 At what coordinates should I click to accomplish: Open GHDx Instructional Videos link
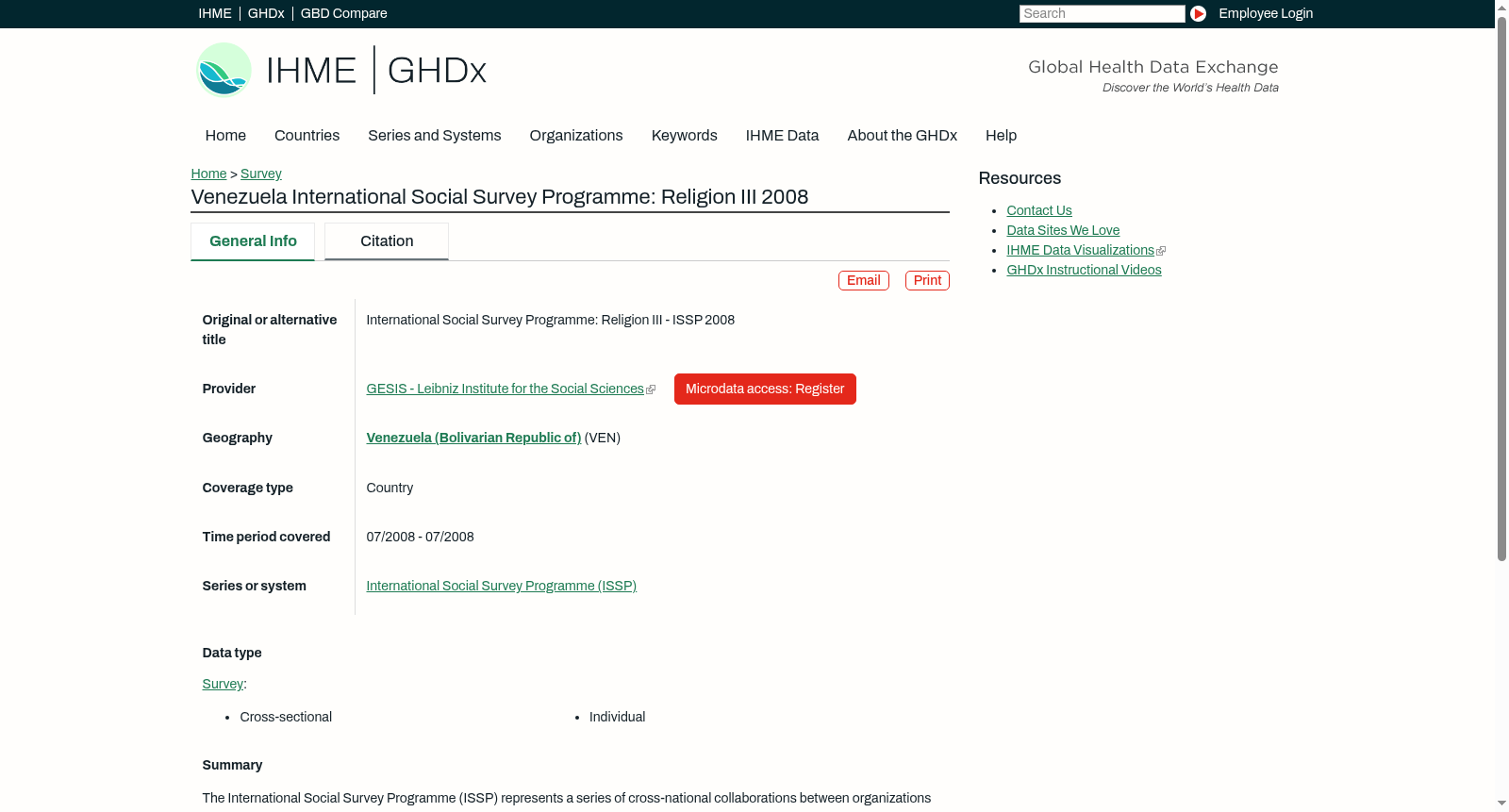pyautogui.click(x=1084, y=271)
